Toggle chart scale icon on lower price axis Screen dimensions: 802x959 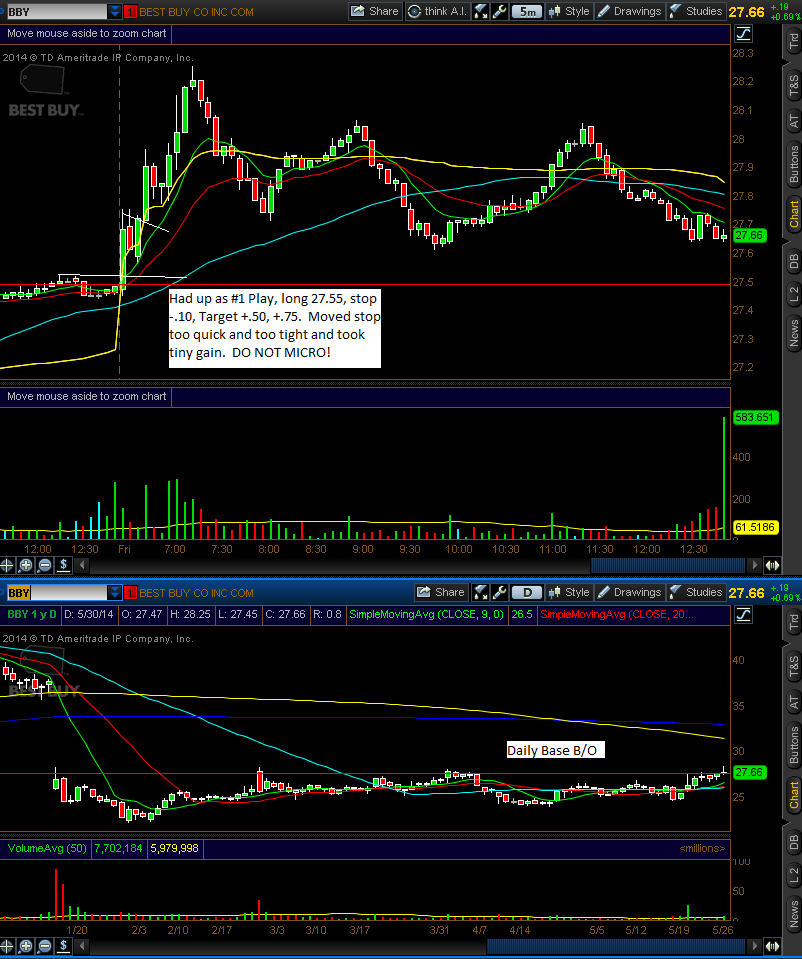(x=744, y=615)
